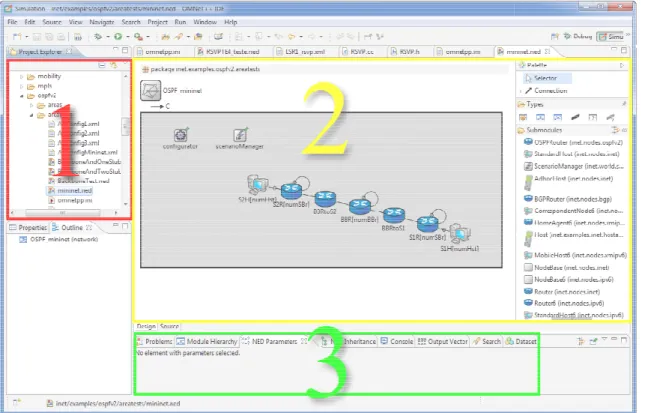Pick the Connection tool in Palette
The height and width of the screenshot is (413, 645).
546,90
